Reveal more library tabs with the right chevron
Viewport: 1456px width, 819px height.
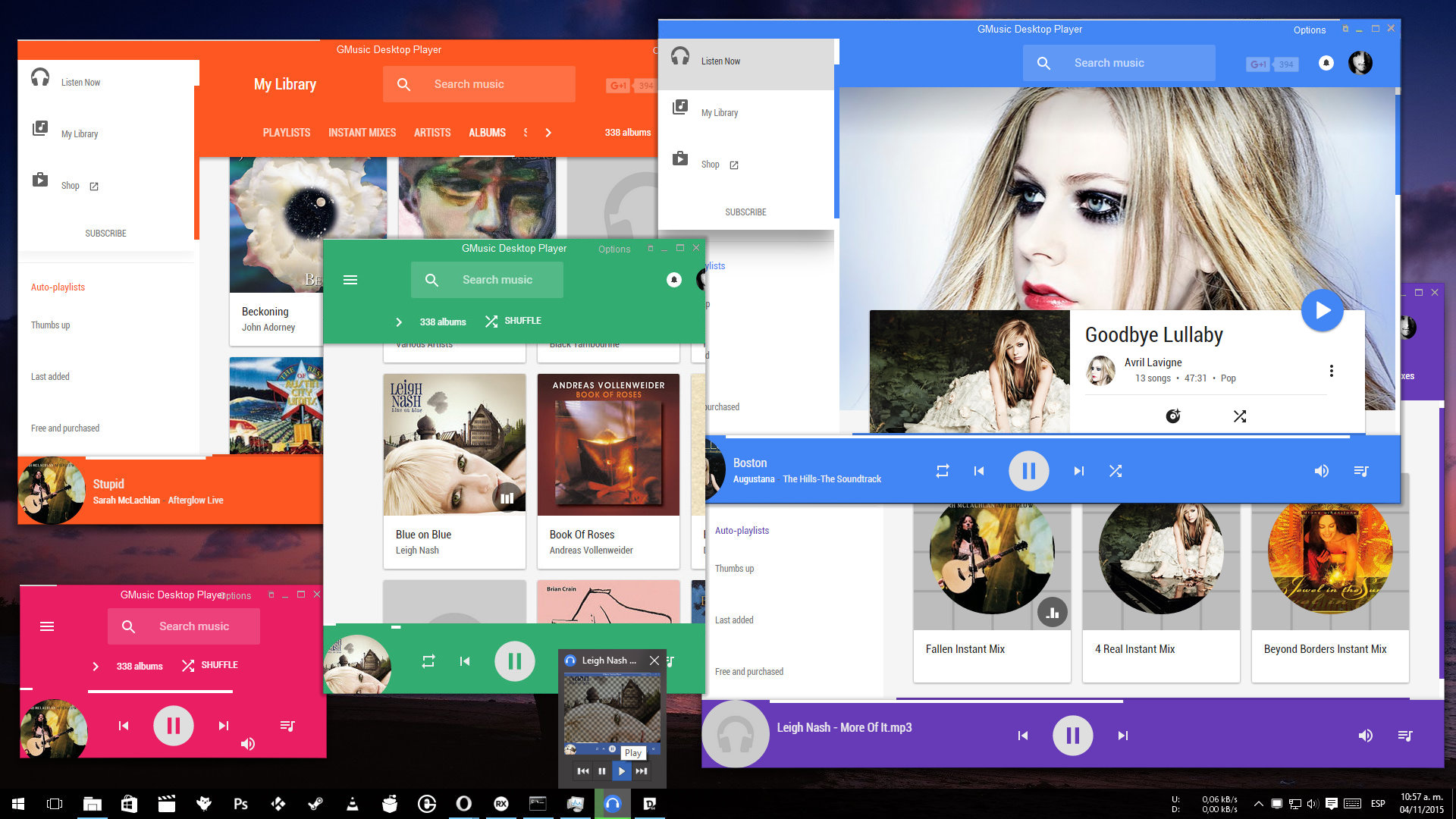[x=548, y=132]
